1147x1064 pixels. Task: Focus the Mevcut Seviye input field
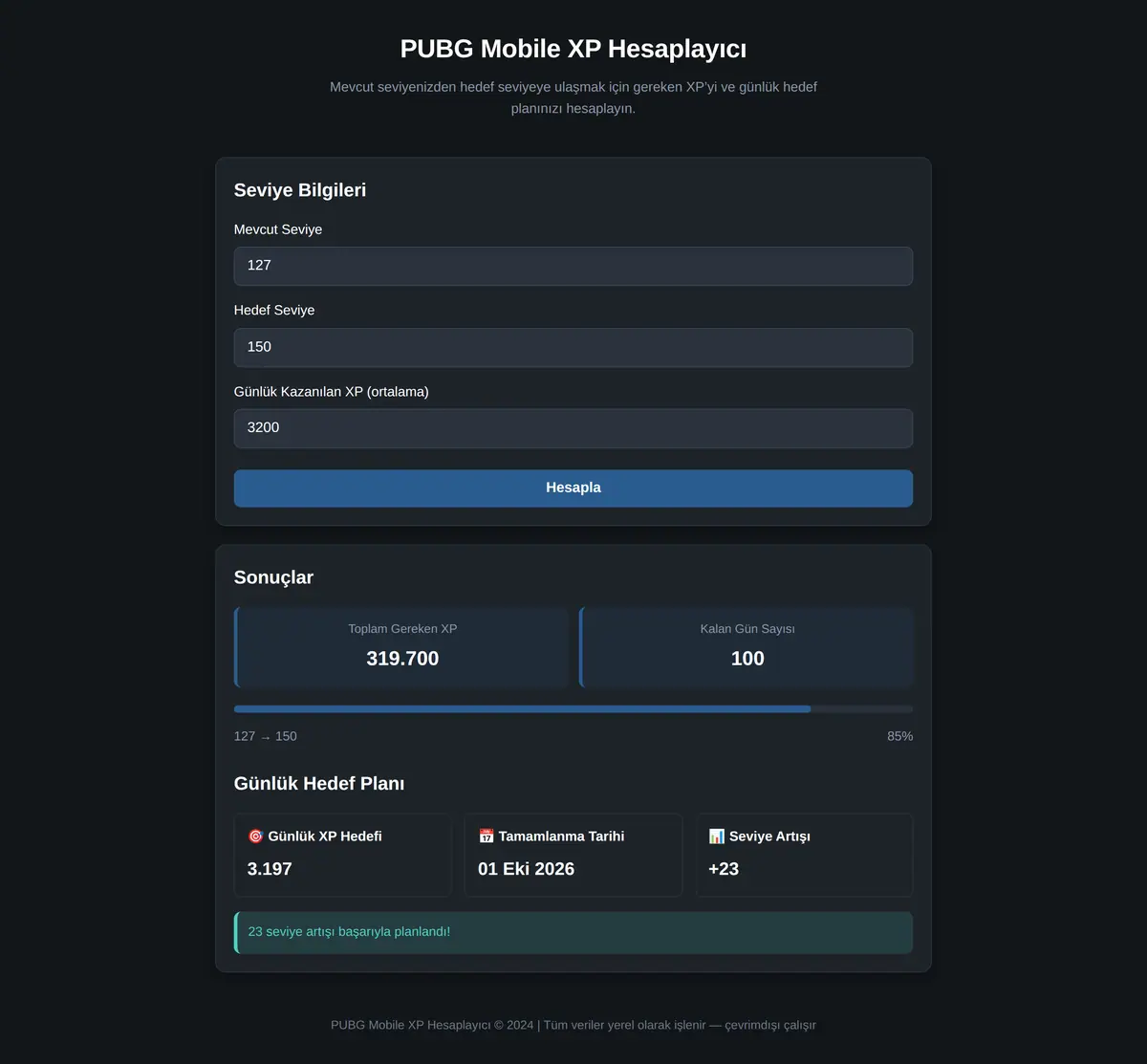pyautogui.click(x=573, y=266)
